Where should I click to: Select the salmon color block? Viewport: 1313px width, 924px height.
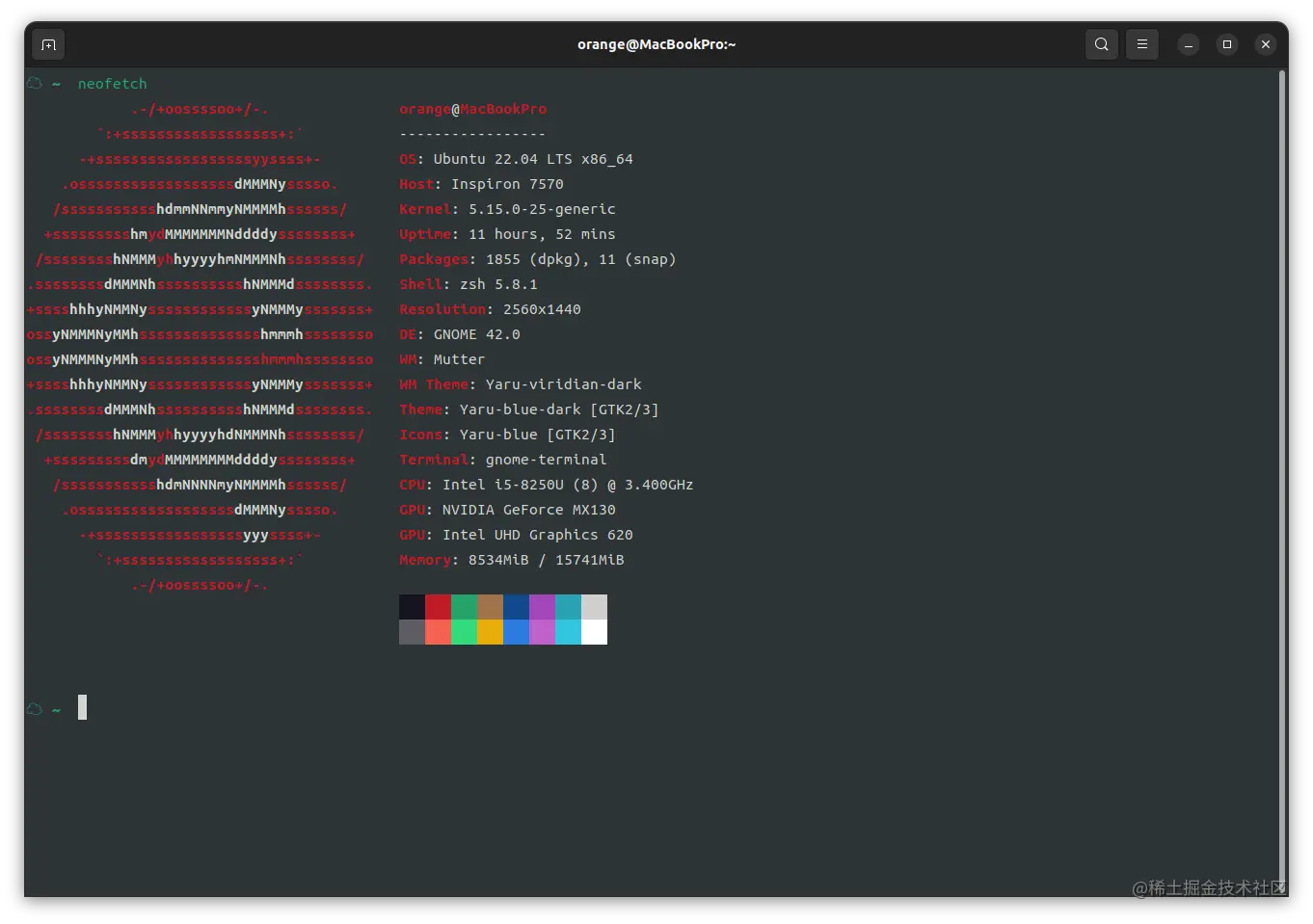click(439, 632)
